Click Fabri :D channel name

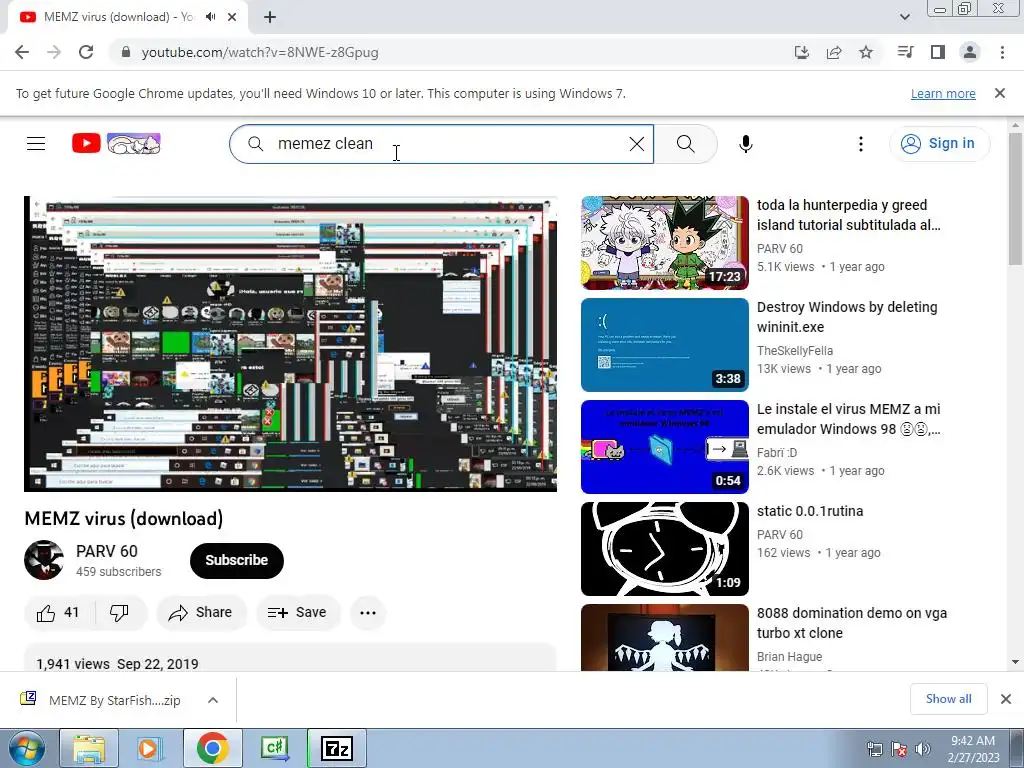777,453
